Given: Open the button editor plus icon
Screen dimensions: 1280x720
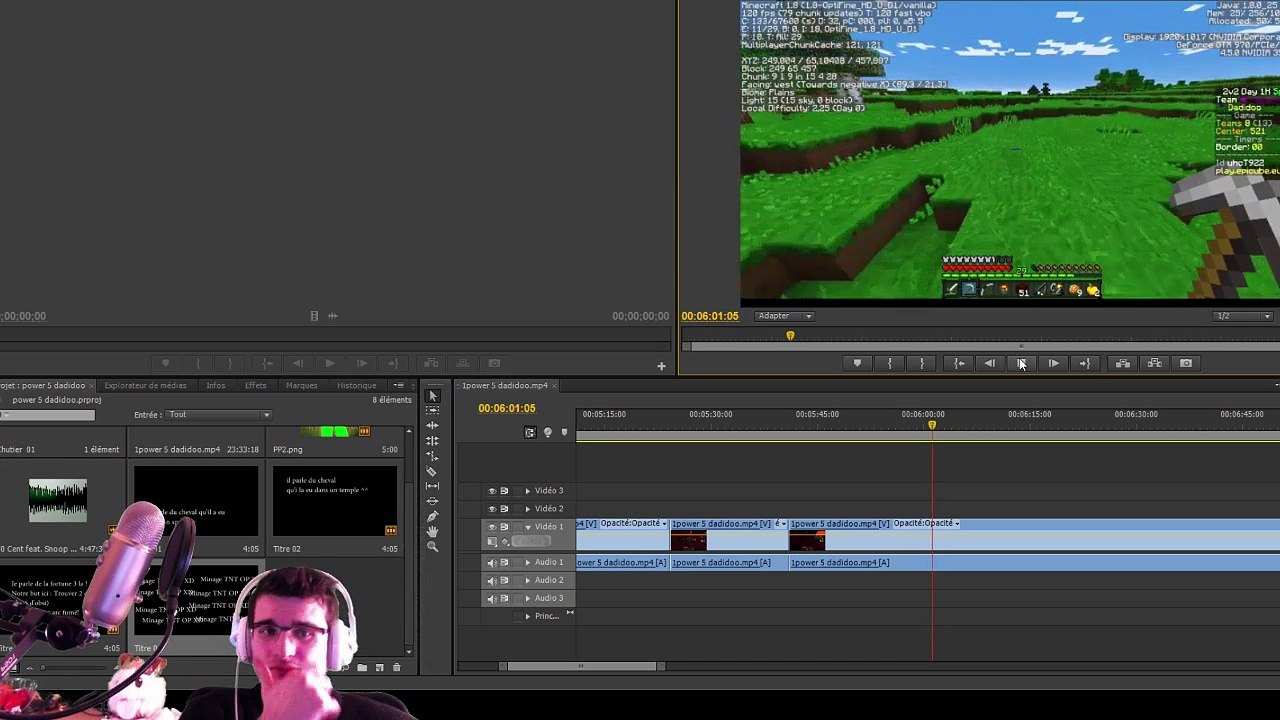Looking at the screenshot, I should [x=661, y=367].
